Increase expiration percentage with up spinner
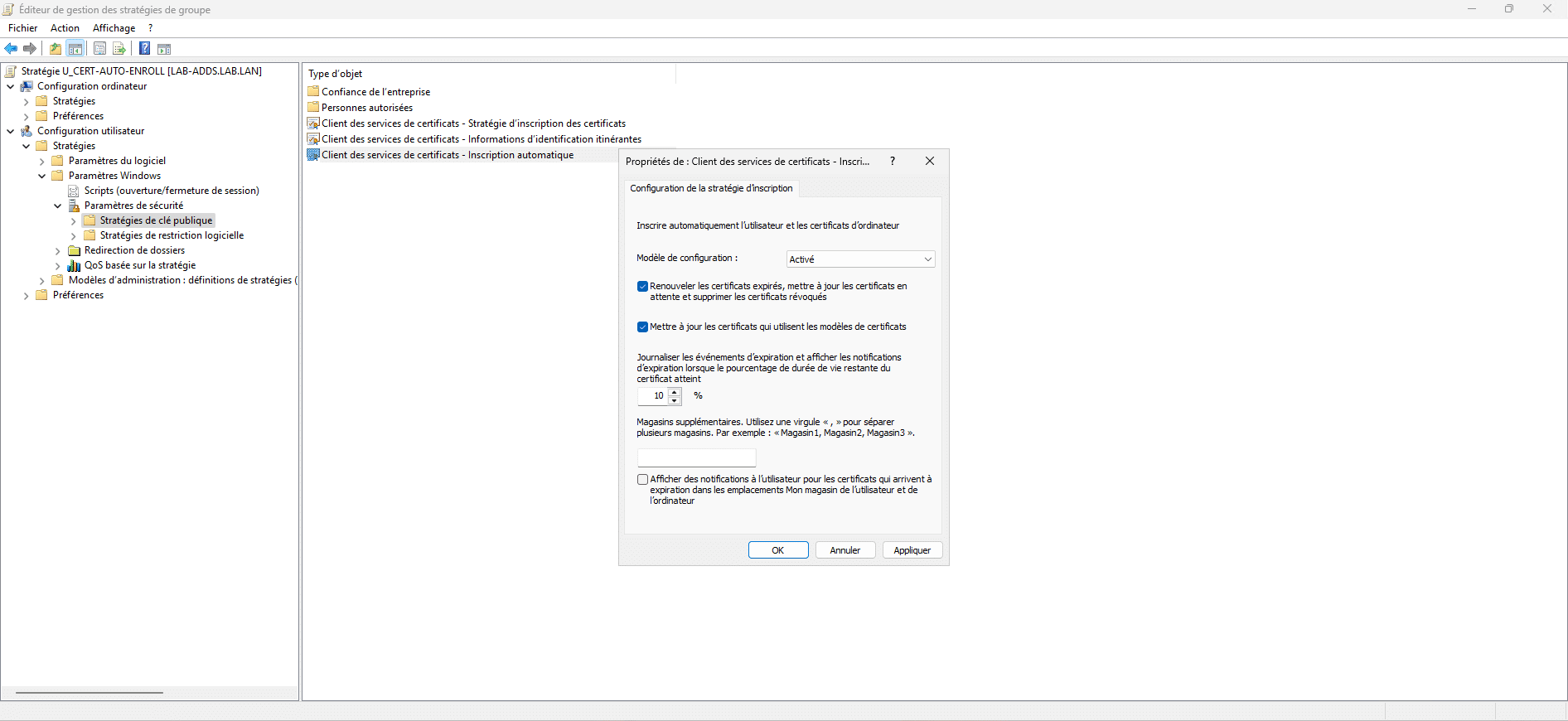The image size is (1568, 721). (x=675, y=392)
